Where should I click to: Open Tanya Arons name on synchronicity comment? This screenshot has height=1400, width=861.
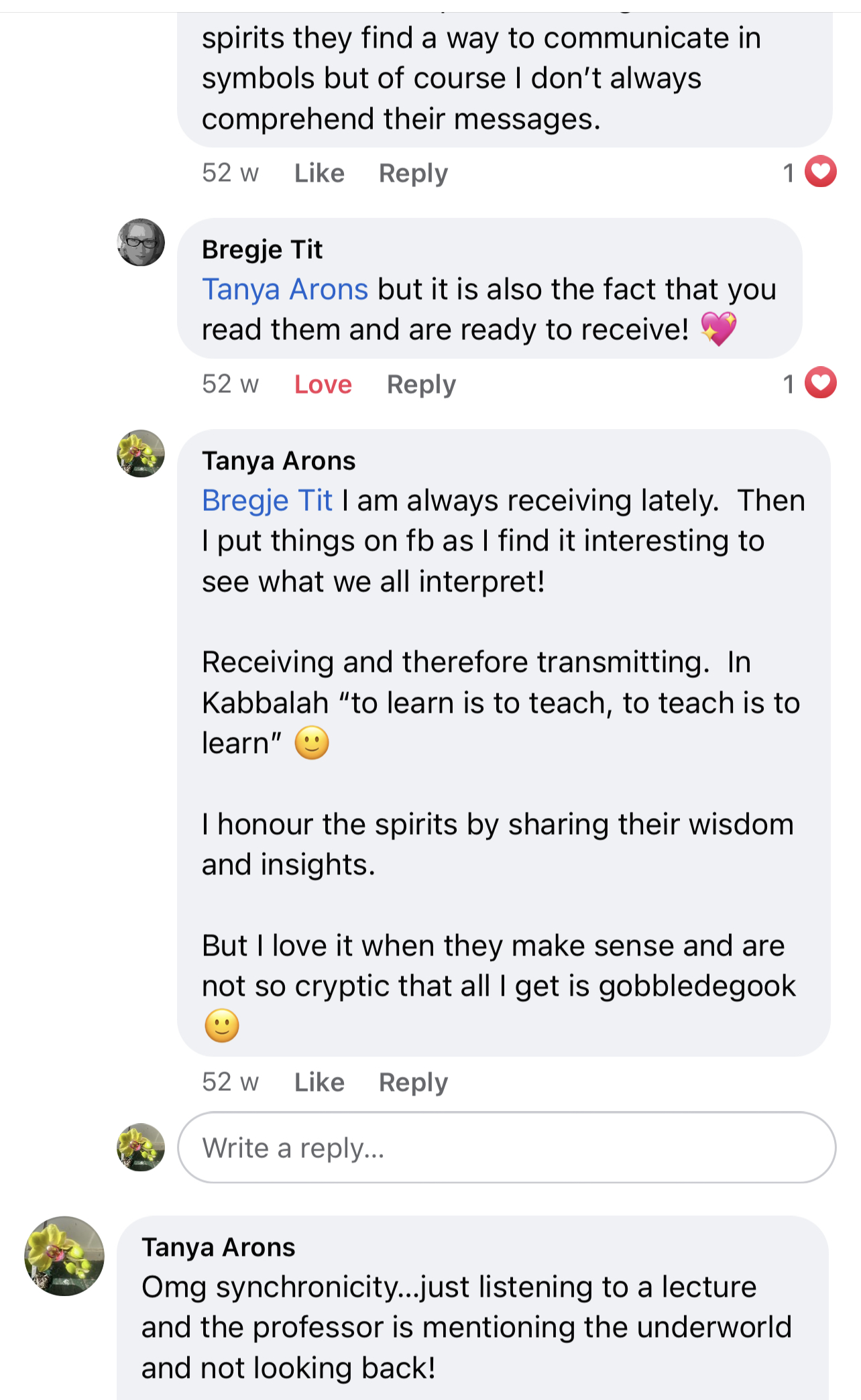(219, 1247)
